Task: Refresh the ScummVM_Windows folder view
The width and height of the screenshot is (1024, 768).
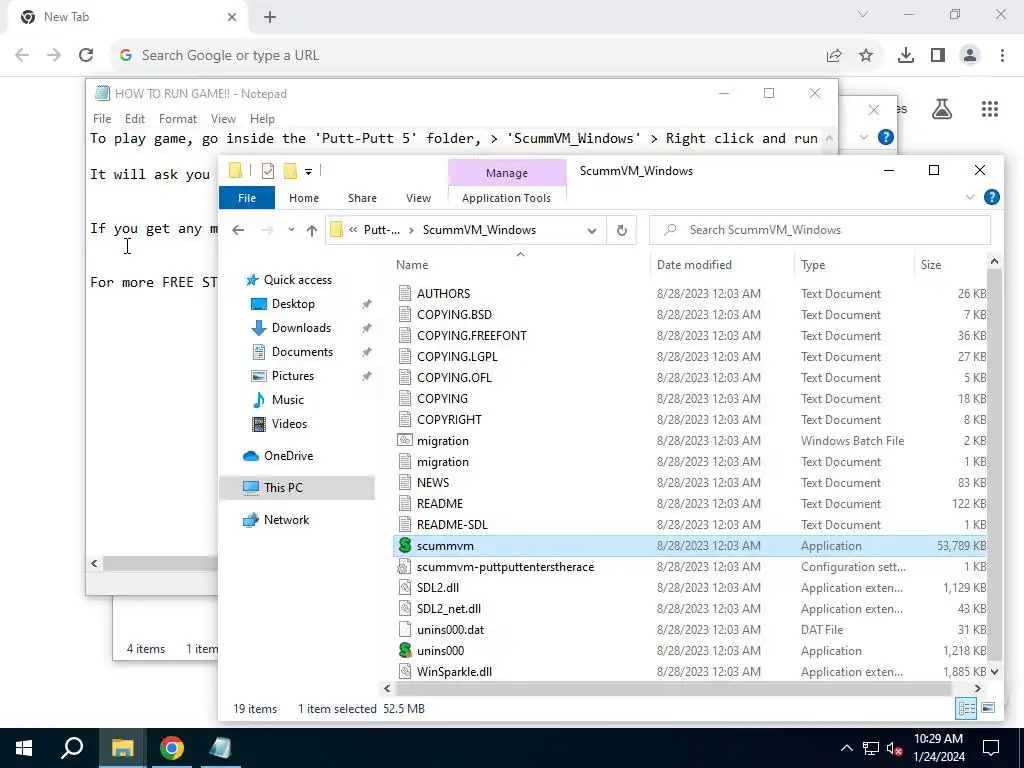Action: (x=622, y=230)
